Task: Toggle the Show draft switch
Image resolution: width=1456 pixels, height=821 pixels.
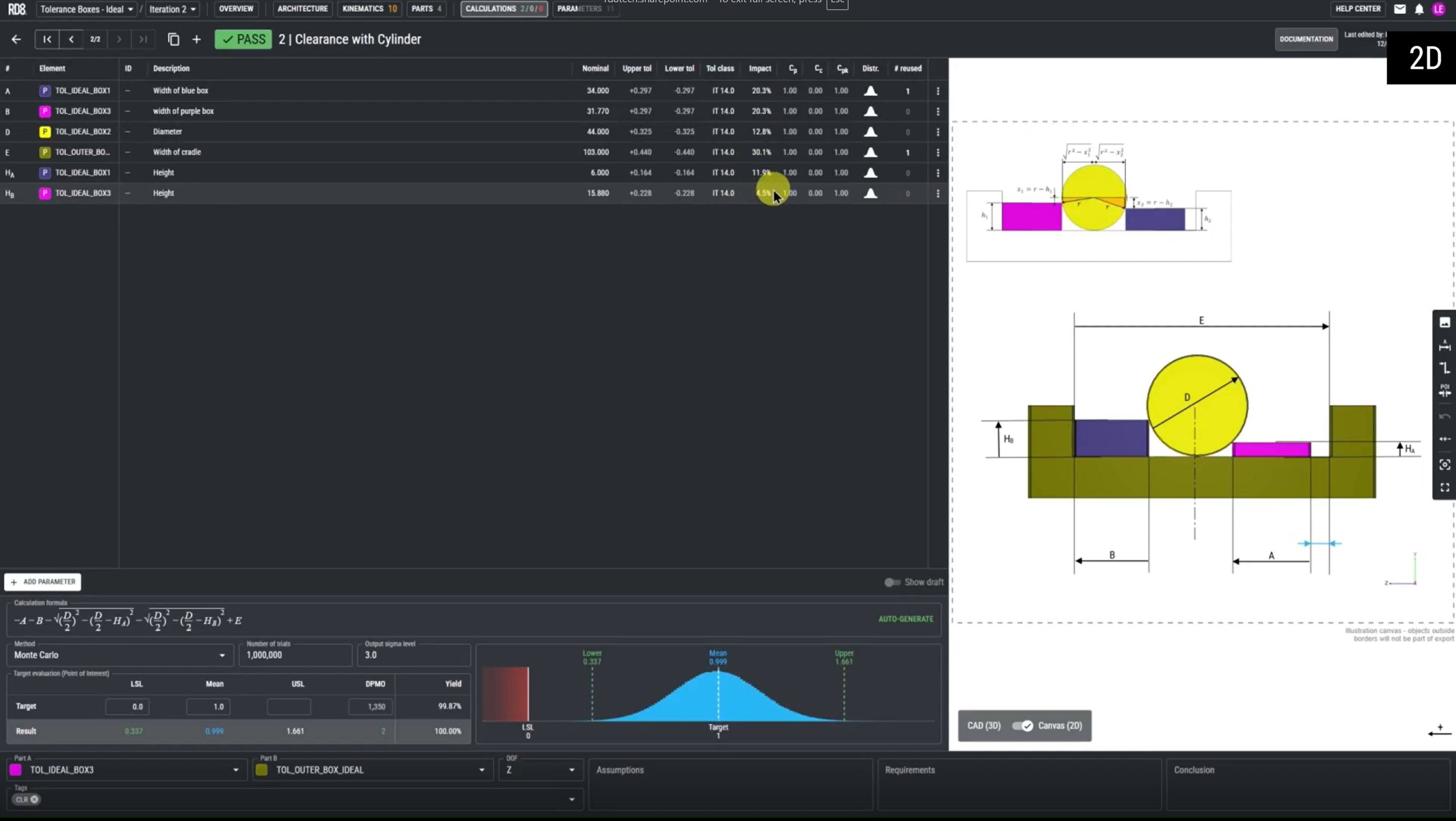Action: (x=892, y=582)
